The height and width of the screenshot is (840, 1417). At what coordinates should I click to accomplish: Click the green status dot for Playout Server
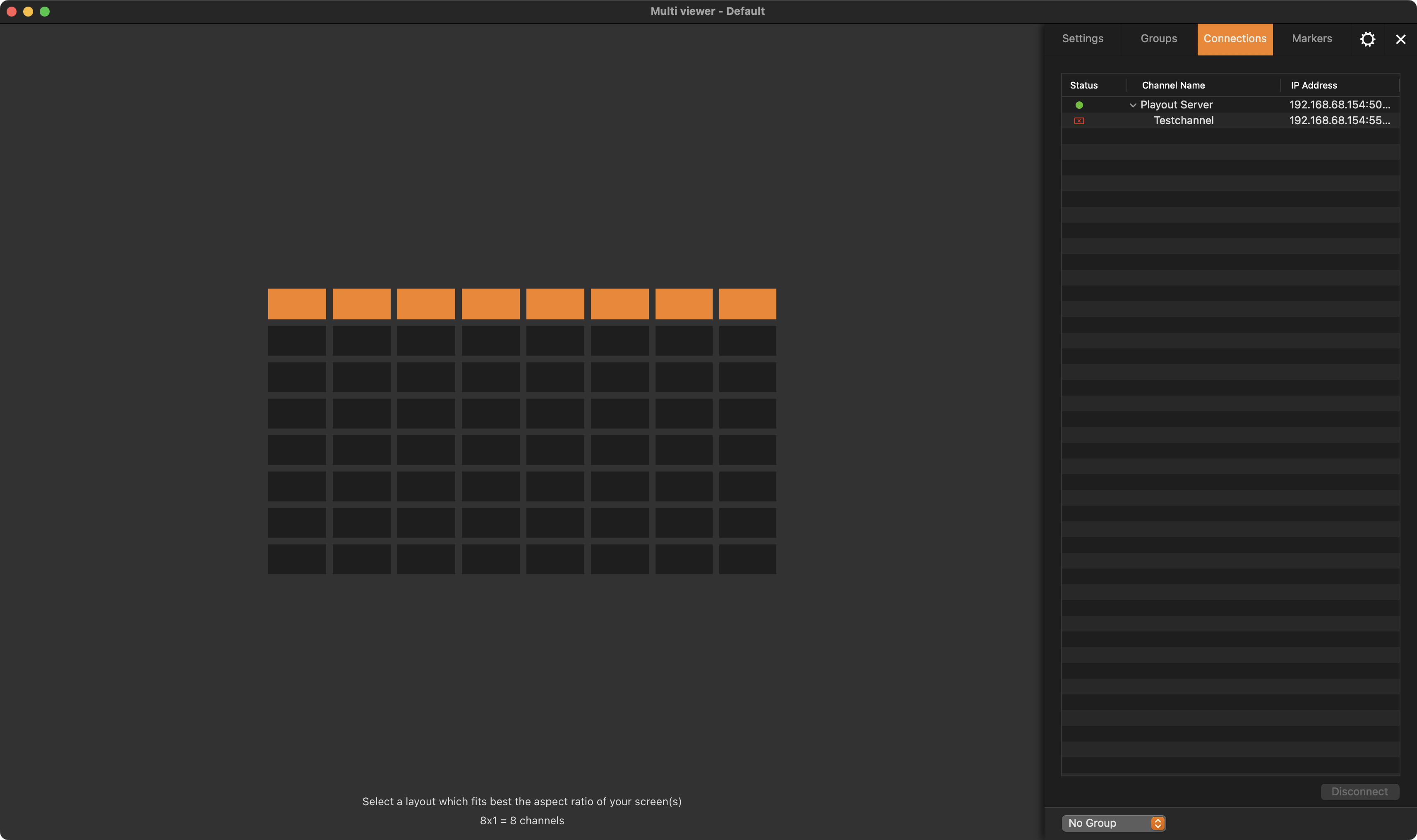[1079, 105]
